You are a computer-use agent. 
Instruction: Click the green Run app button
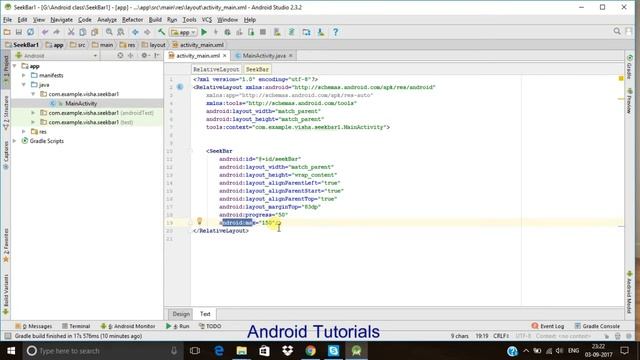(x=204, y=32)
